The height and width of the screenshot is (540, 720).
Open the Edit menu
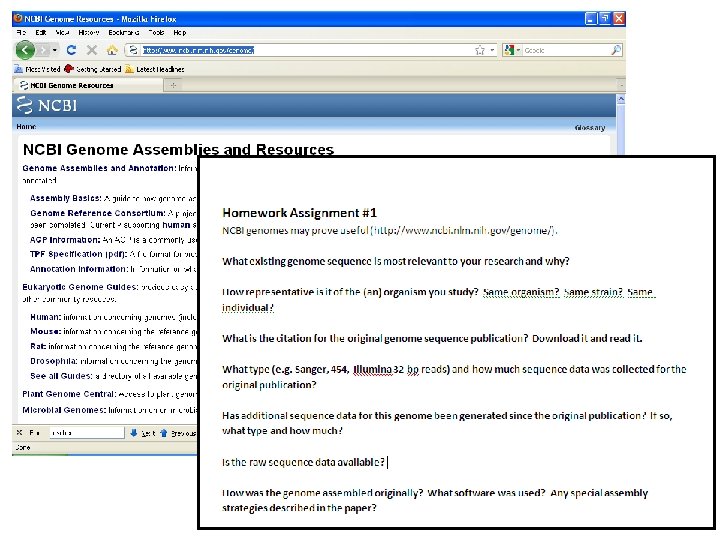point(41,33)
